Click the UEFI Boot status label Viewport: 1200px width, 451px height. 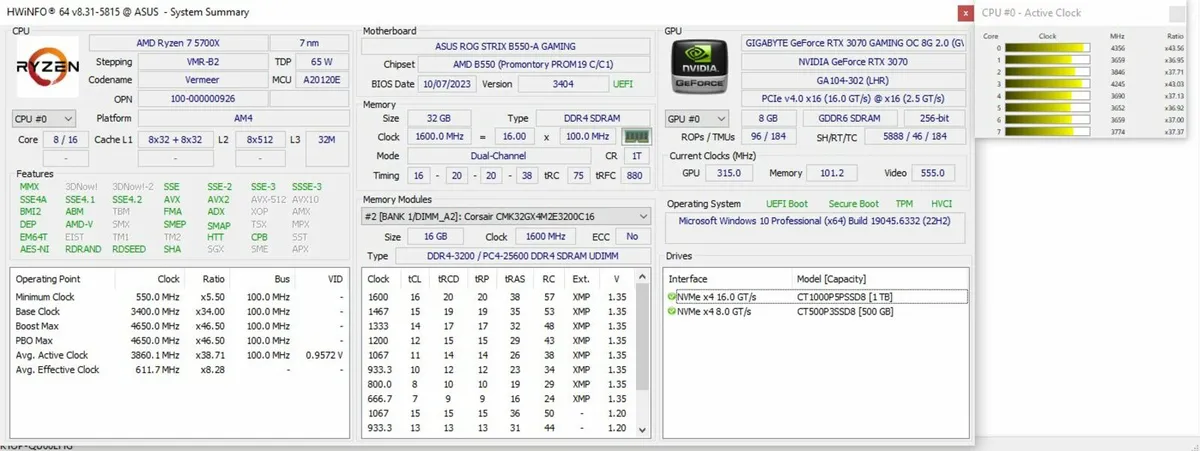pos(788,203)
